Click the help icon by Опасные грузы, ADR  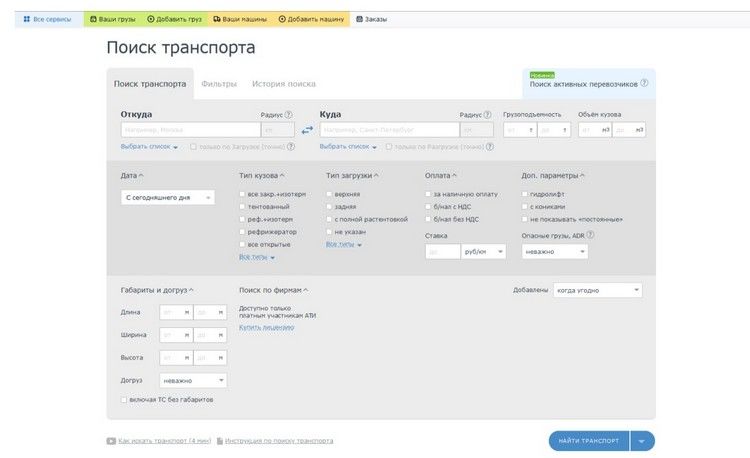point(590,235)
